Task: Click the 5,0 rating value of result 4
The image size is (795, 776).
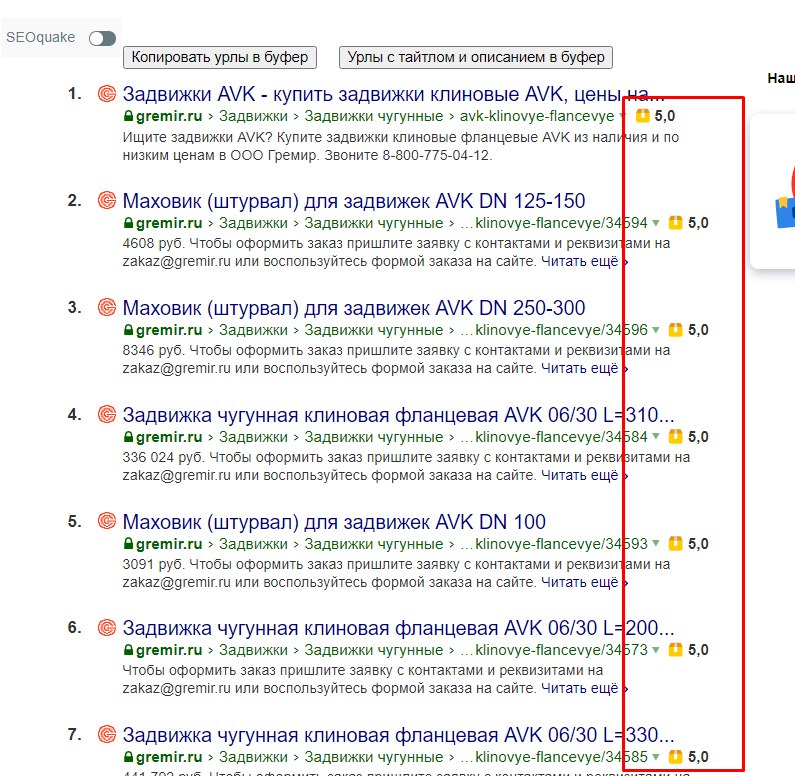Action: pos(698,437)
